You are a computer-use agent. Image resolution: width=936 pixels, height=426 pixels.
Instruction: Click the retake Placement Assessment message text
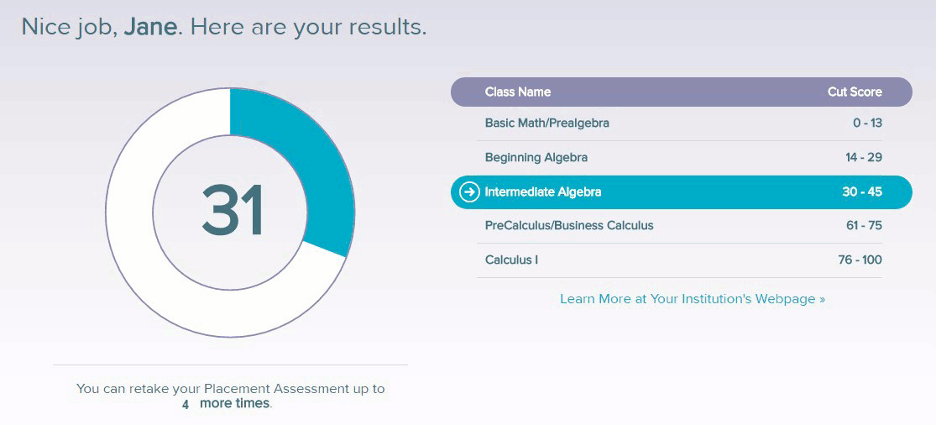tap(230, 389)
